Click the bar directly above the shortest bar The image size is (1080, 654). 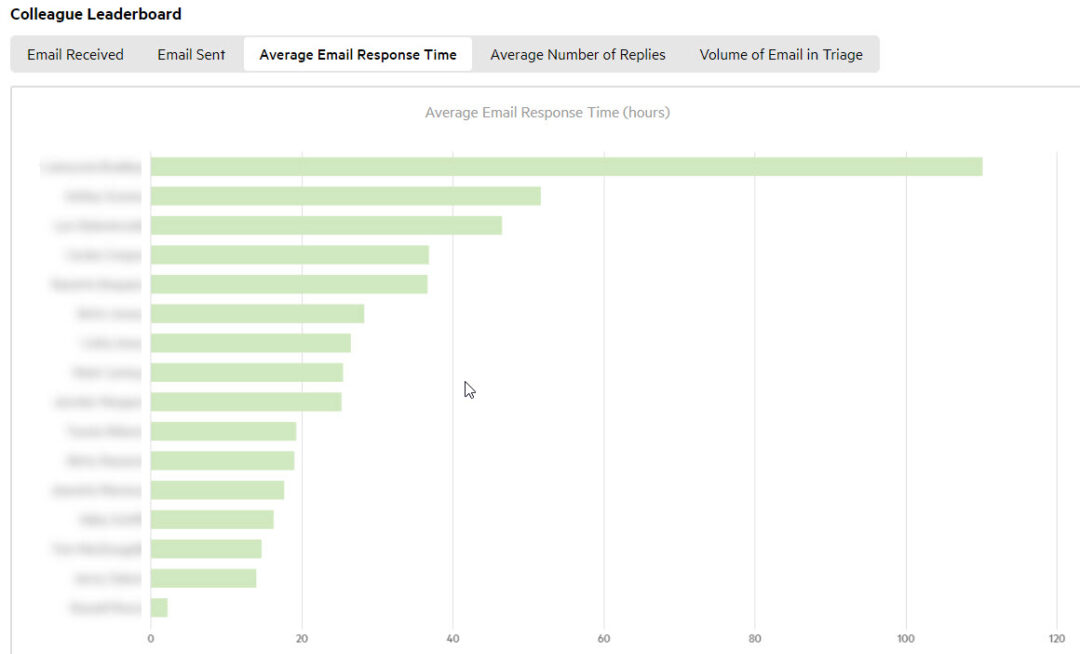203,579
